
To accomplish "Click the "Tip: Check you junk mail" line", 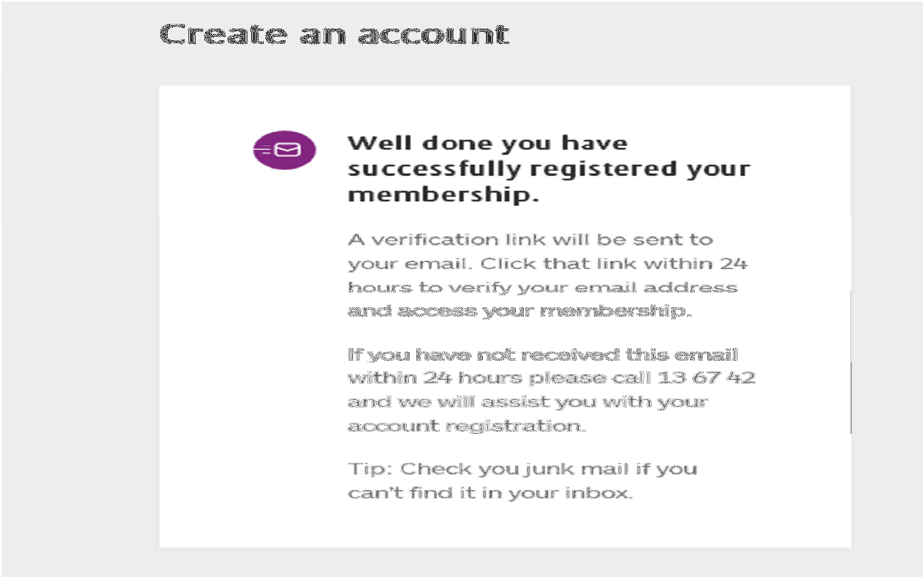I will tap(522, 469).
